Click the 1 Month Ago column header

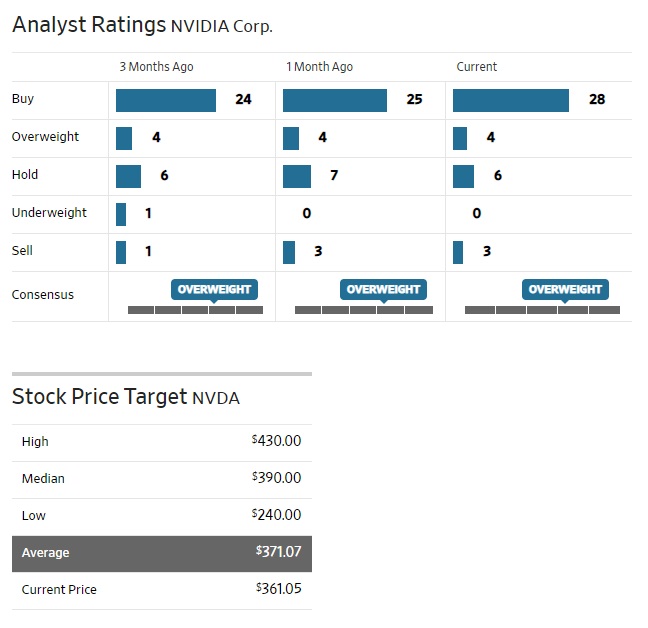(319, 67)
